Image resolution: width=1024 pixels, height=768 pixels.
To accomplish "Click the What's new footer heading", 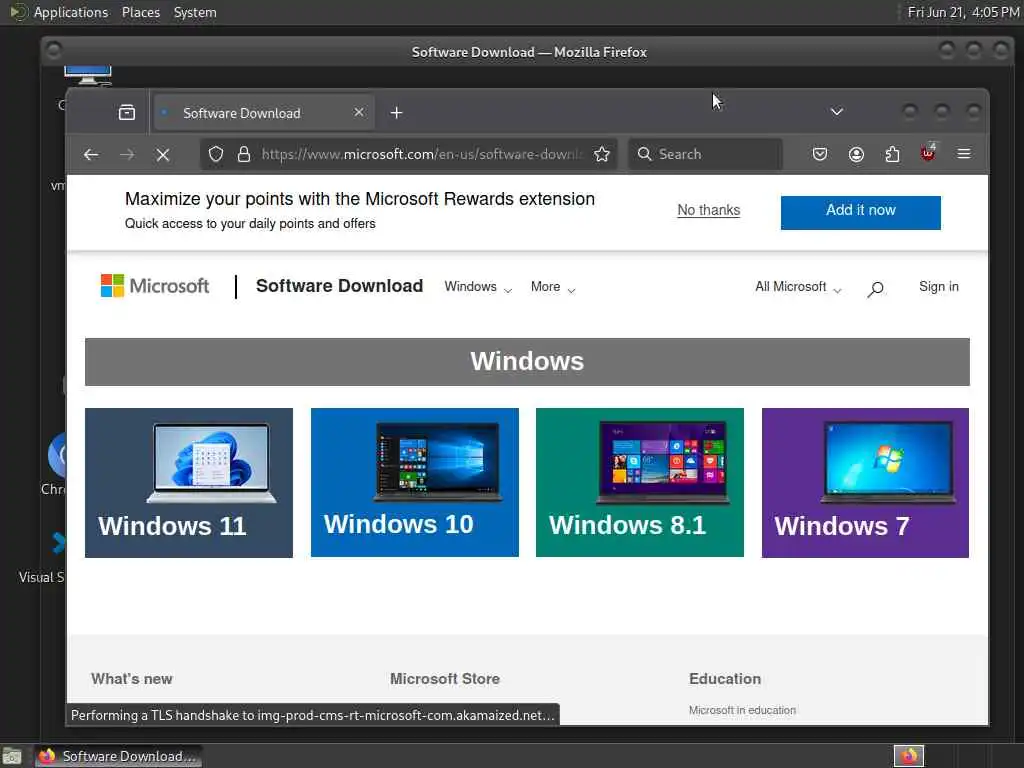I will [132, 679].
